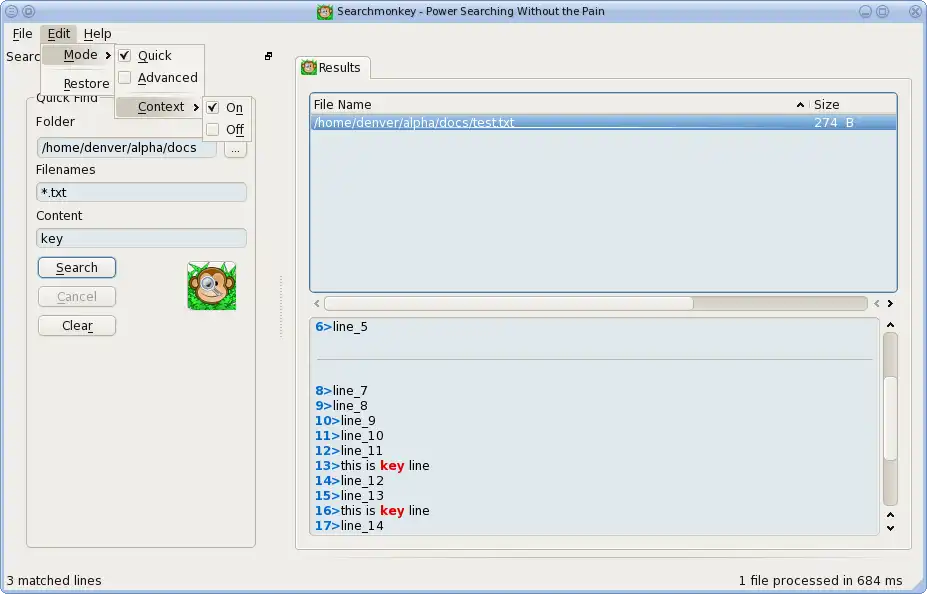Click the Folder path input field
The image size is (927, 594).
tap(127, 147)
